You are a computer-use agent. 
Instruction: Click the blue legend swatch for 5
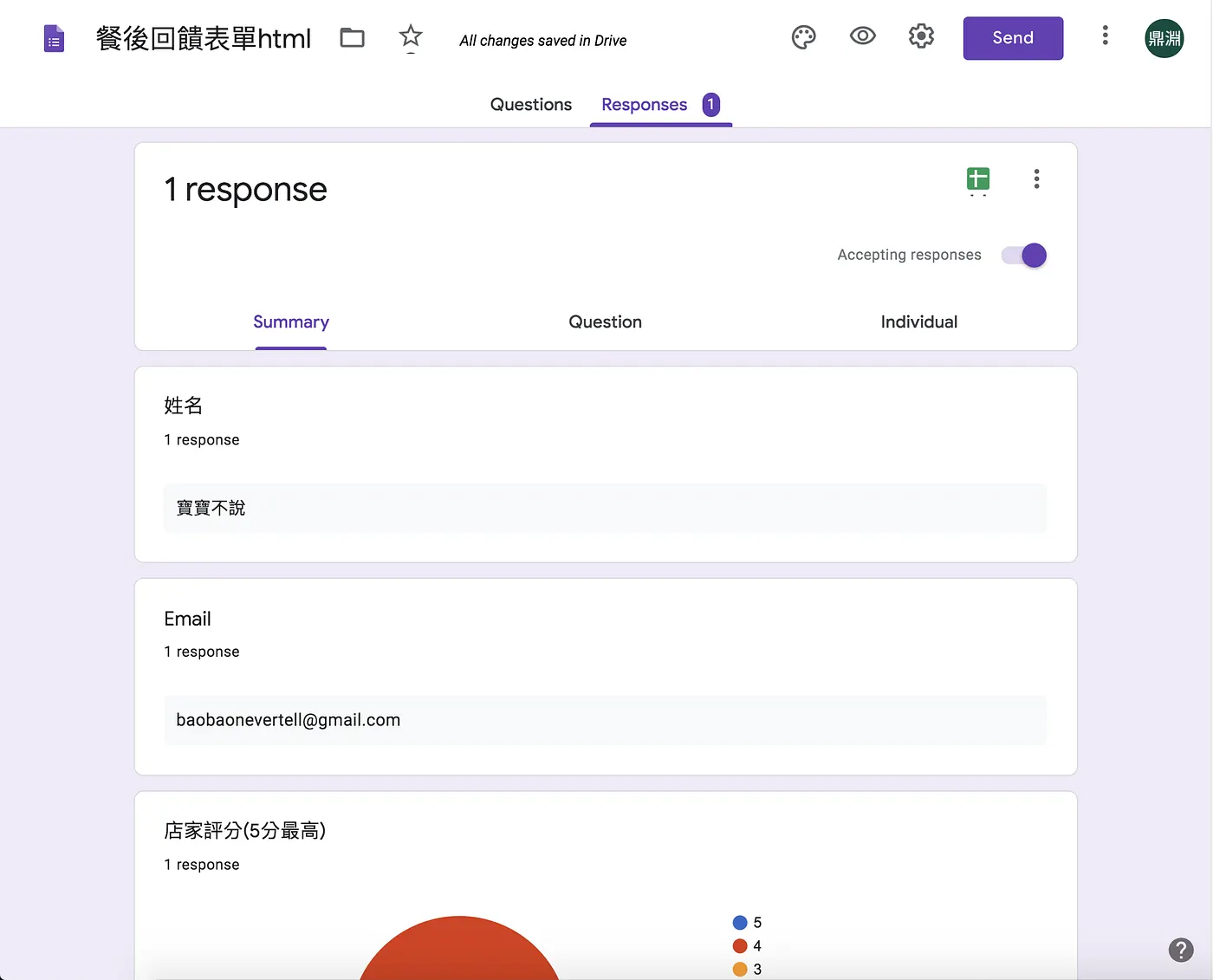pyautogui.click(x=740, y=923)
